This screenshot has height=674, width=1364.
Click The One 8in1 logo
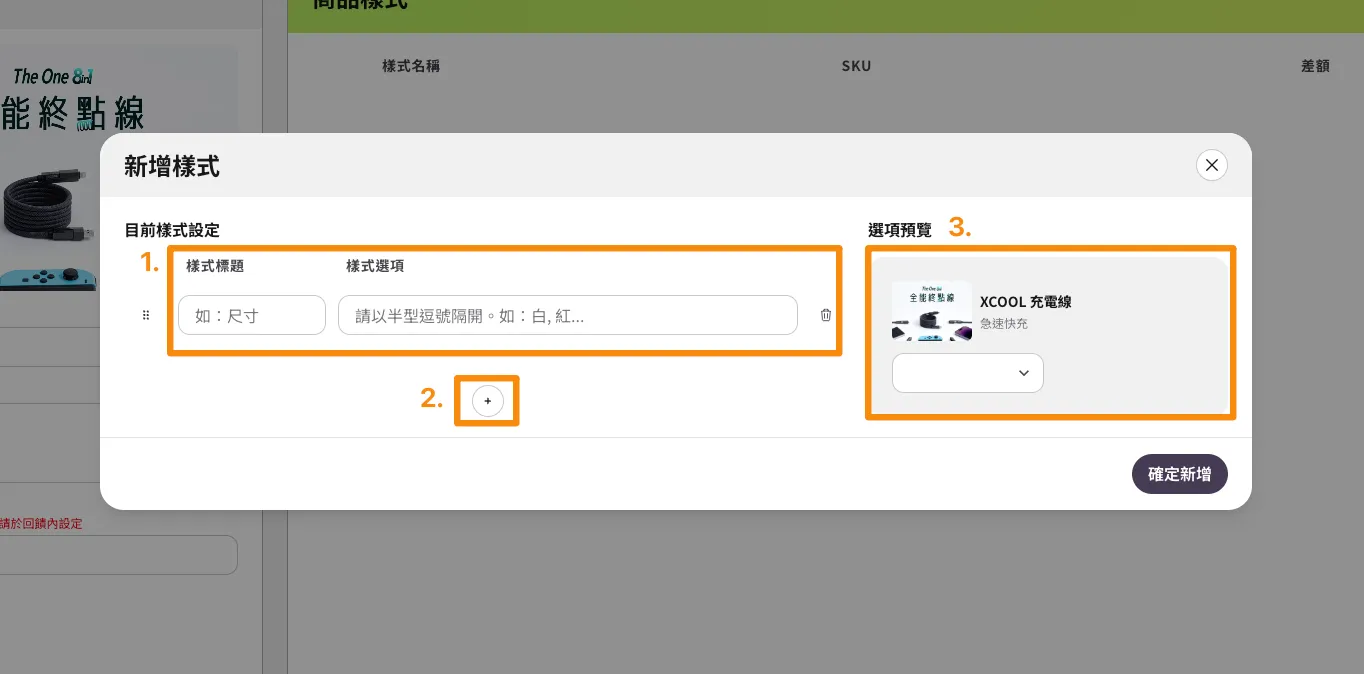click(53, 76)
